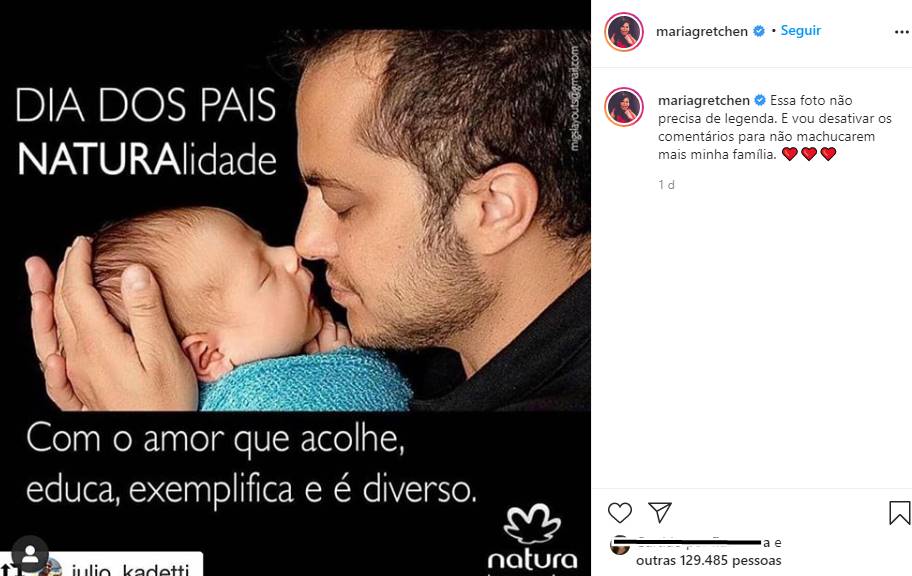Open mariagretchen profile picture in header
912x576 pixels.
point(624,31)
